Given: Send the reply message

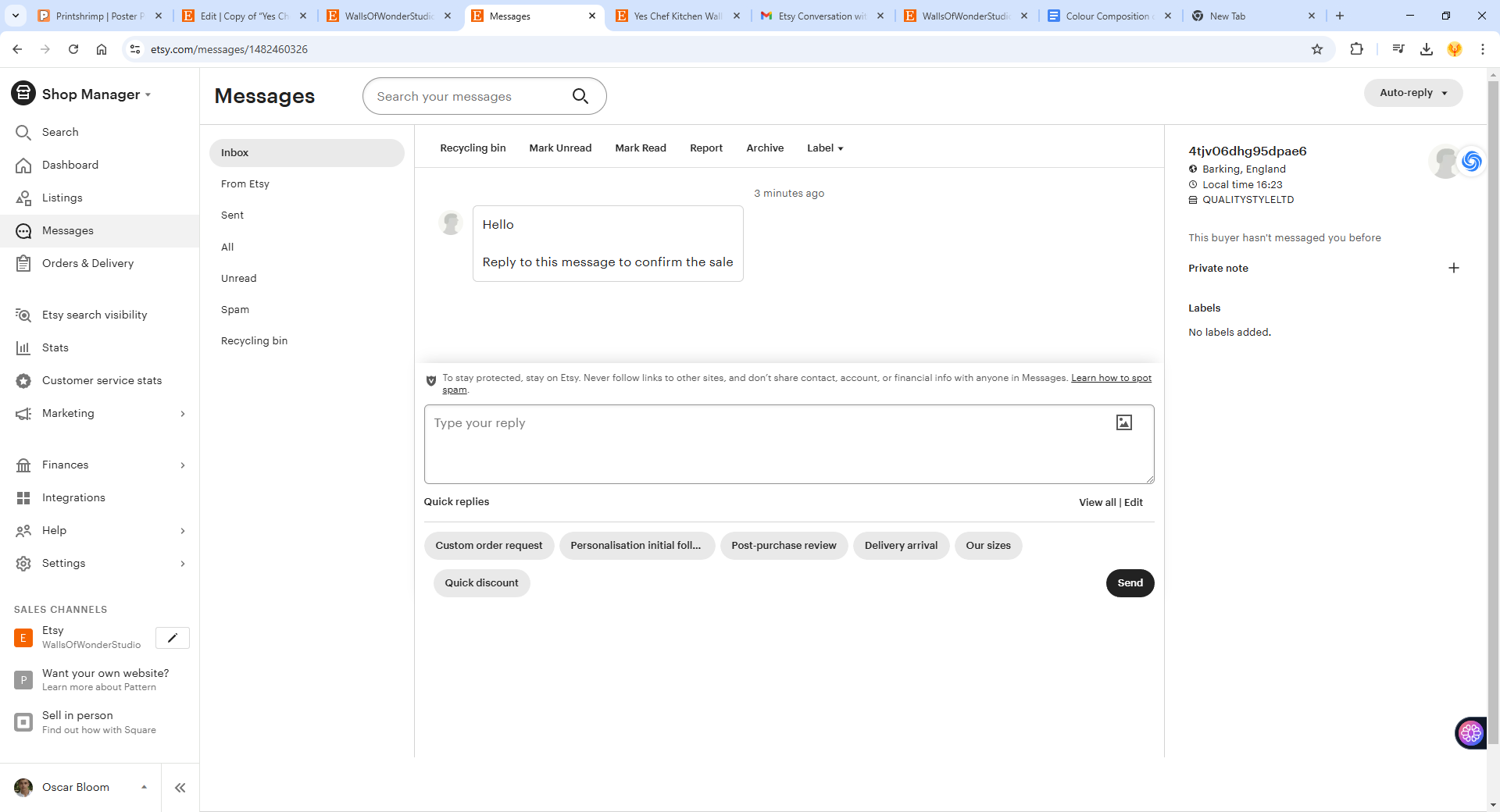Looking at the screenshot, I should 1130,583.
